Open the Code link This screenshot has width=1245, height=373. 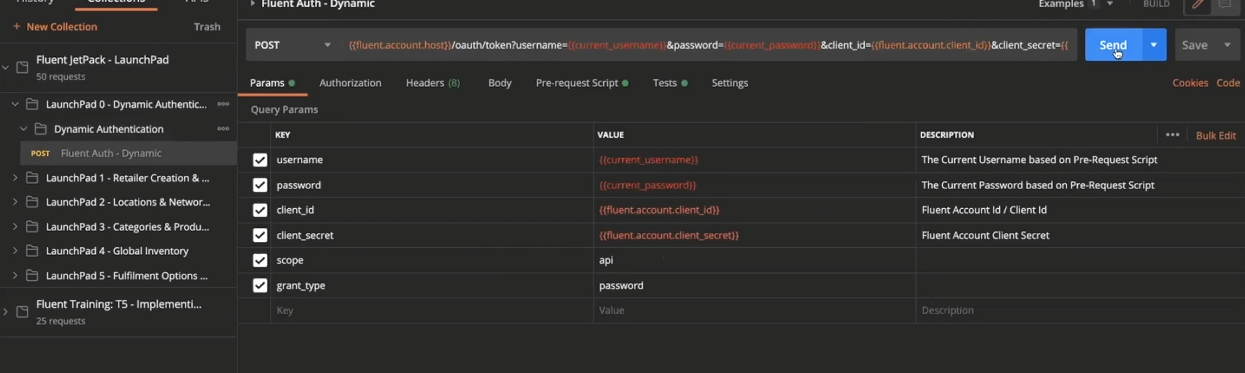pos(1228,83)
